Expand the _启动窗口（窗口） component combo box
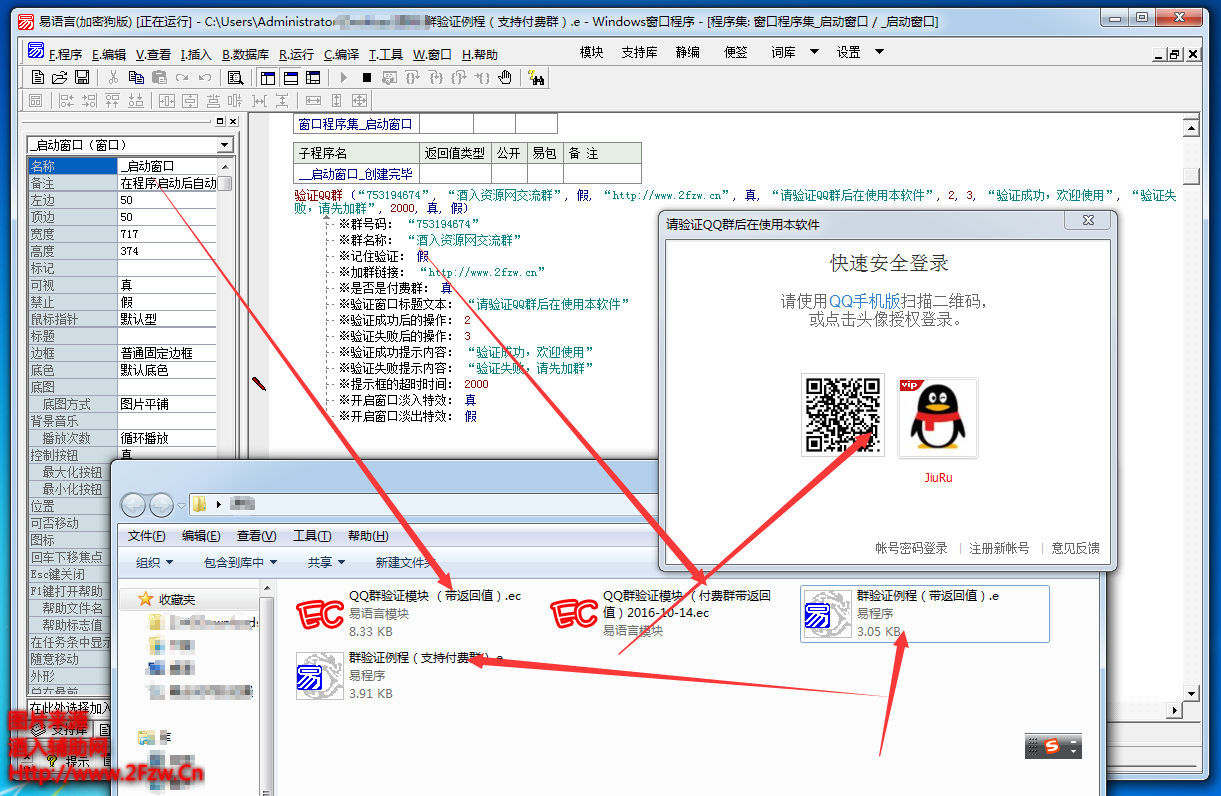The width and height of the screenshot is (1221, 796). coord(224,145)
